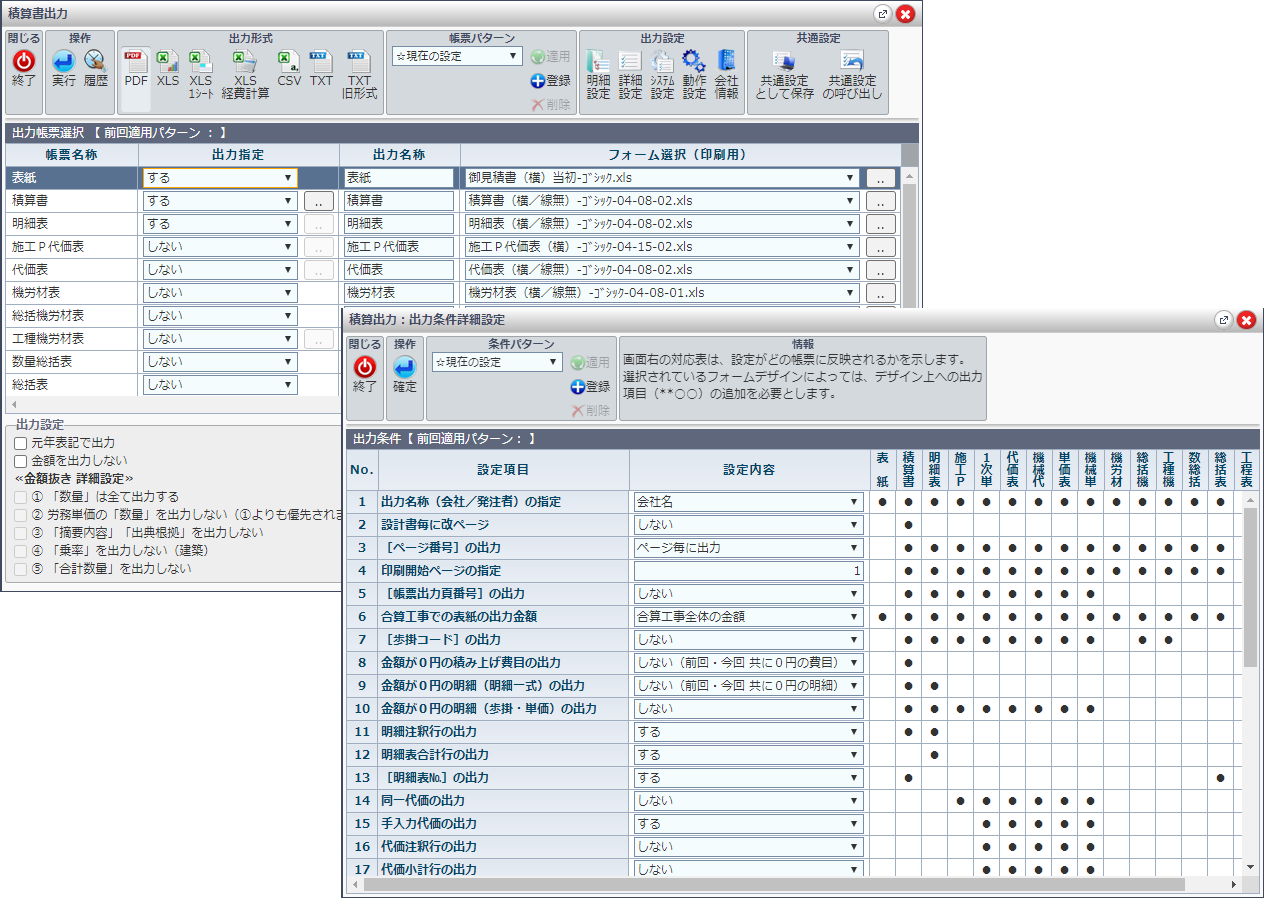Click '..' browse button for 施工Ｐ代価表 form
Viewport: 1273px width, 904px height.
pos(881,247)
